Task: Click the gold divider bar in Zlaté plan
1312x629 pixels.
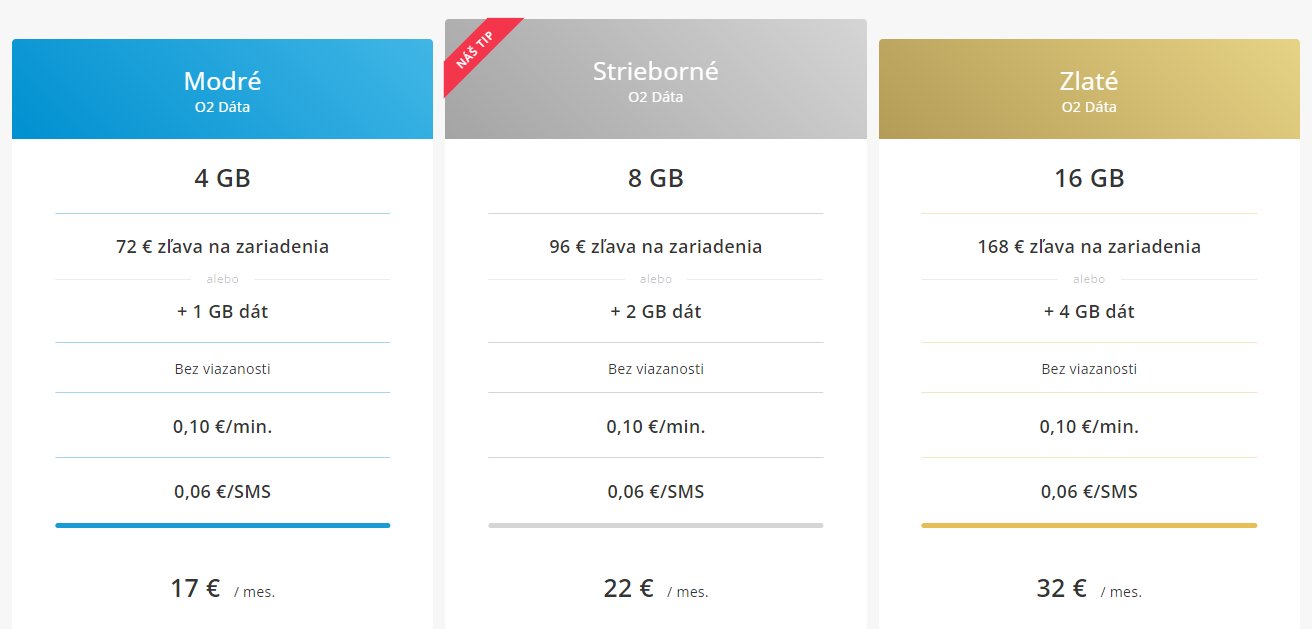Action: pyautogui.click(x=1089, y=525)
